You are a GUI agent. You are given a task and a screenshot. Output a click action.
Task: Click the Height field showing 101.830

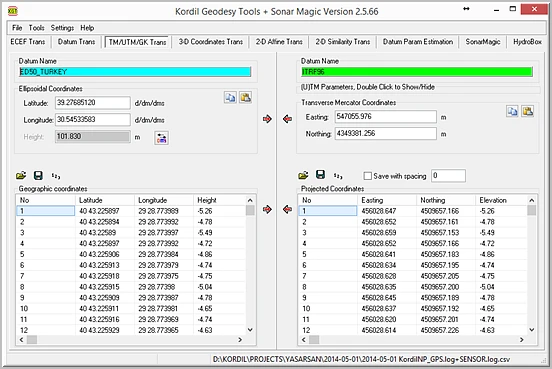(93, 137)
